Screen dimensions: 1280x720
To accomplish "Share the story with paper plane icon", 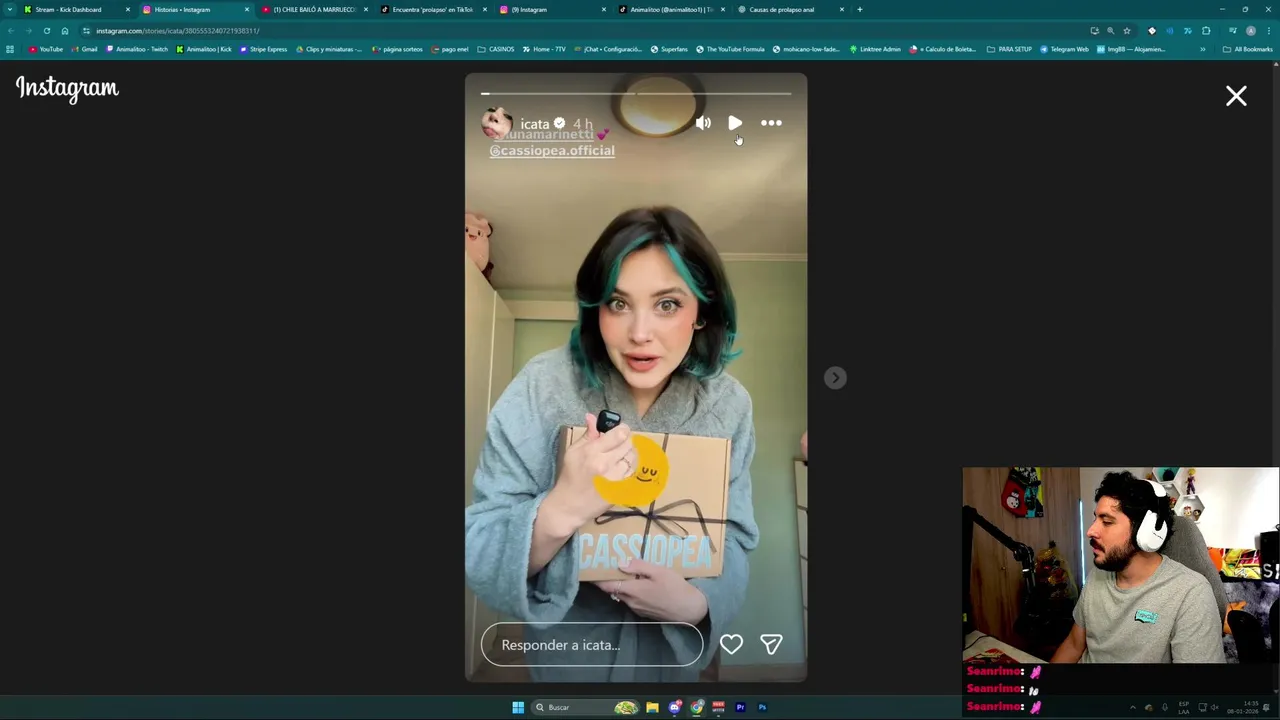I will (771, 645).
